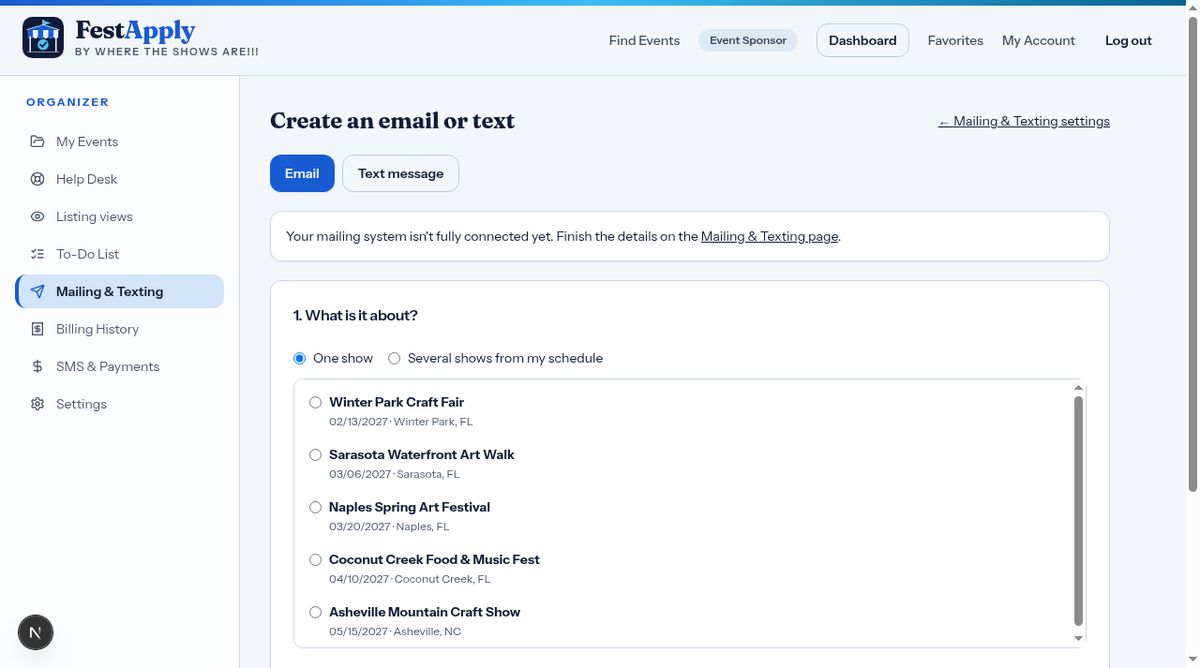Choose the Sarasota Waterfront Art Walk radio

click(315, 455)
